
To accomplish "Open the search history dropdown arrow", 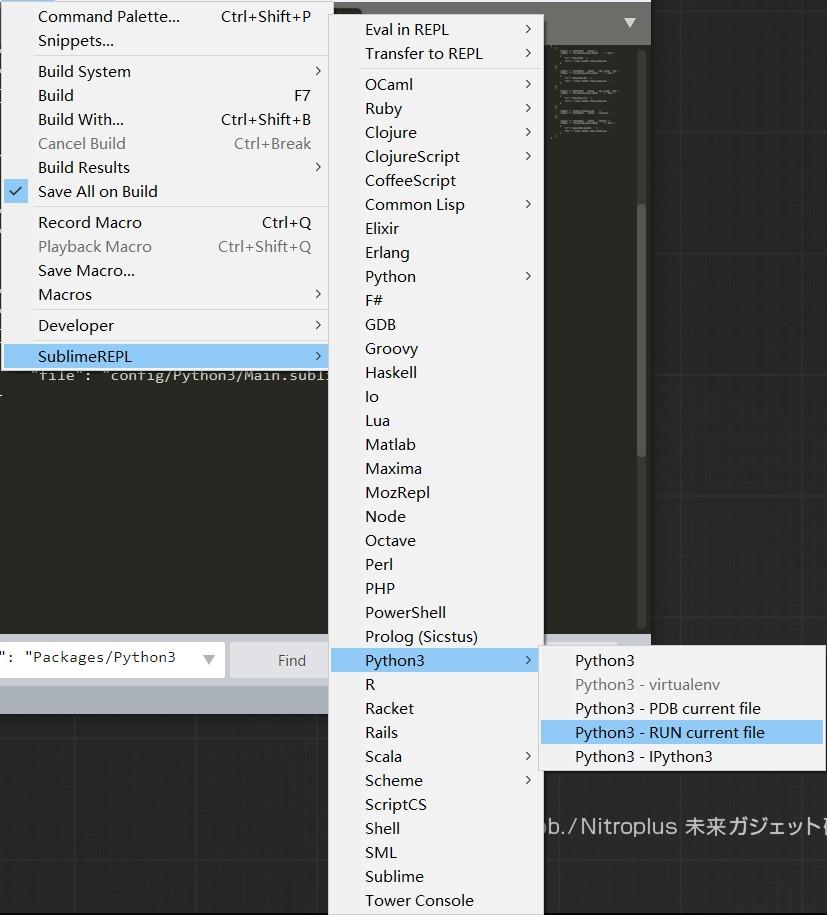I will tap(208, 660).
